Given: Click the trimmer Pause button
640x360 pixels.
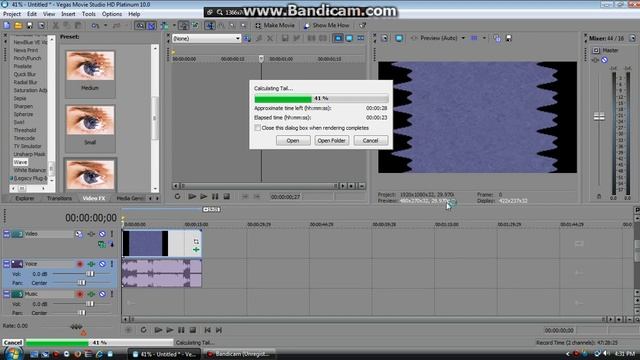Looking at the screenshot, I should [215, 196].
